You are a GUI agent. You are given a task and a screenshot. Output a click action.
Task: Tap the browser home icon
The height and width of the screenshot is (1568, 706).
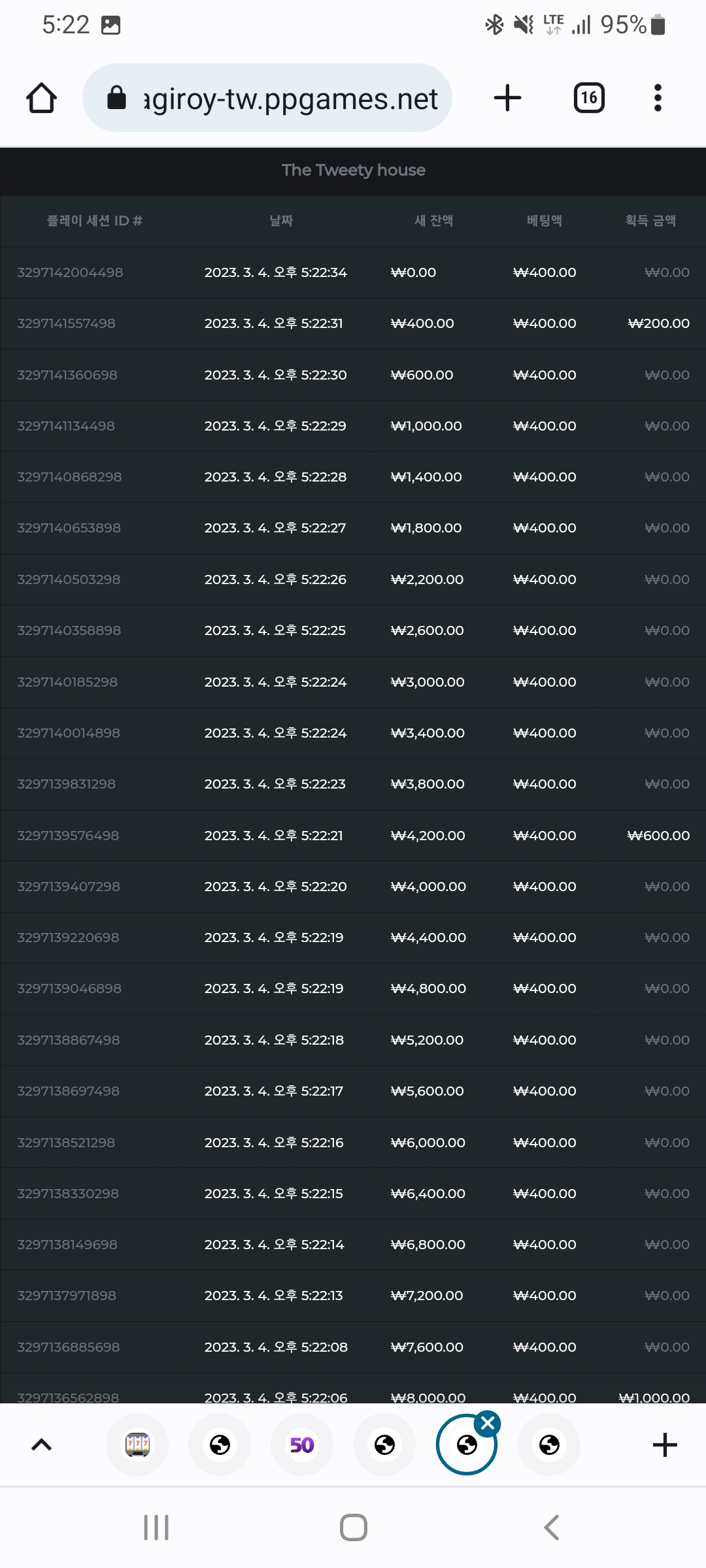click(41, 98)
